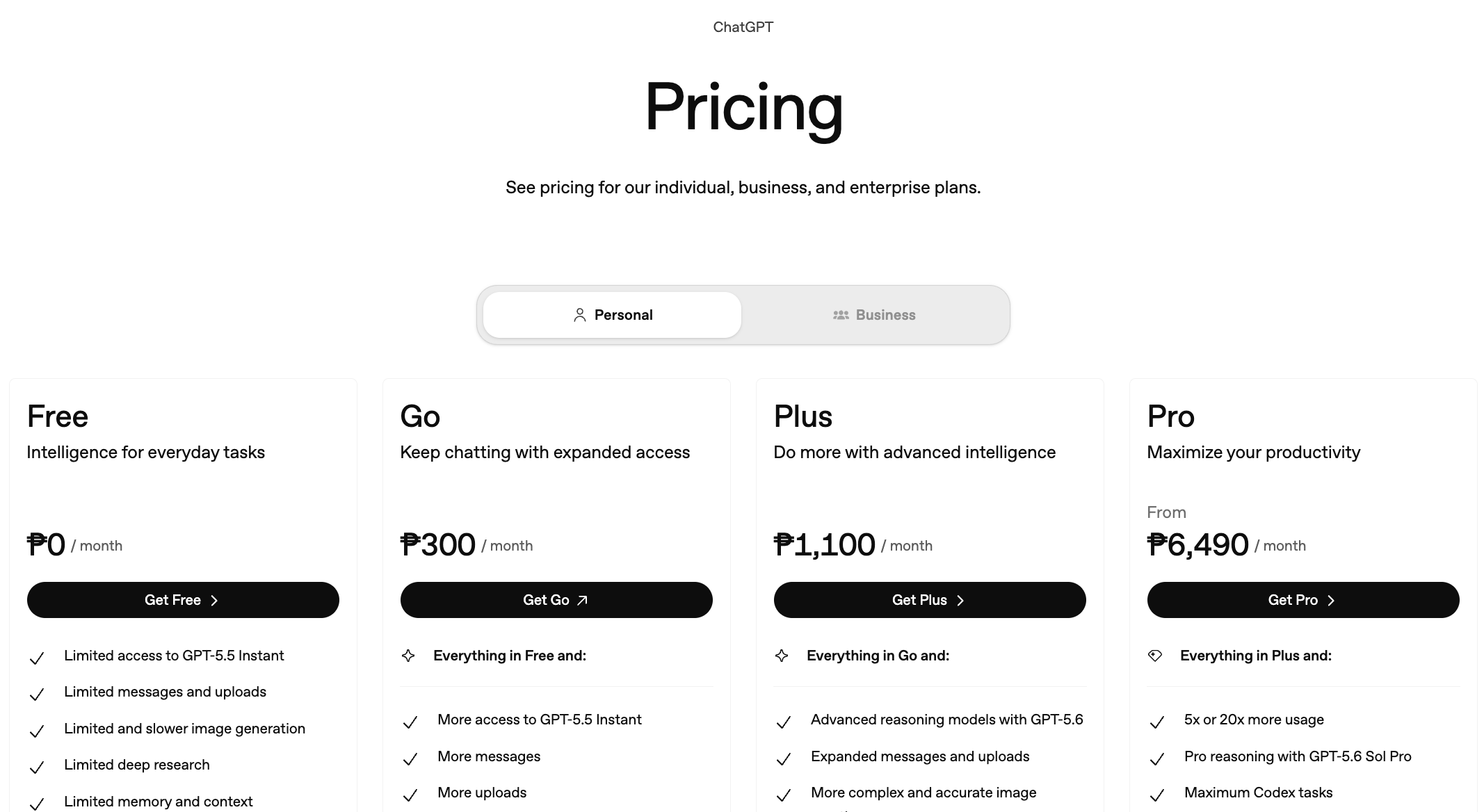Switch to the Personal plans tab
Image resolution: width=1484 pixels, height=812 pixels.
click(612, 315)
